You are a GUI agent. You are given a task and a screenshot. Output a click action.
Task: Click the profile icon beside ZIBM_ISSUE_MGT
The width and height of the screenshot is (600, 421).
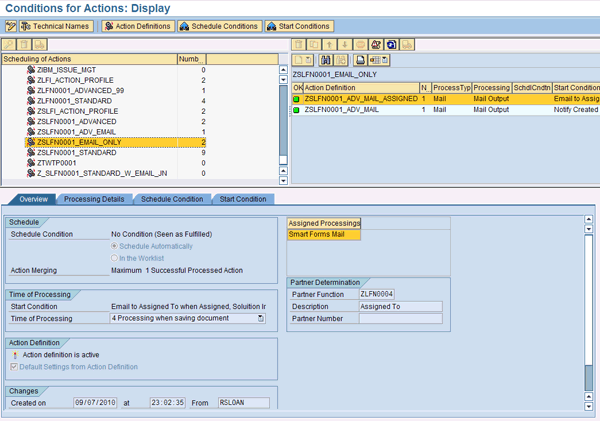[x=31, y=70]
